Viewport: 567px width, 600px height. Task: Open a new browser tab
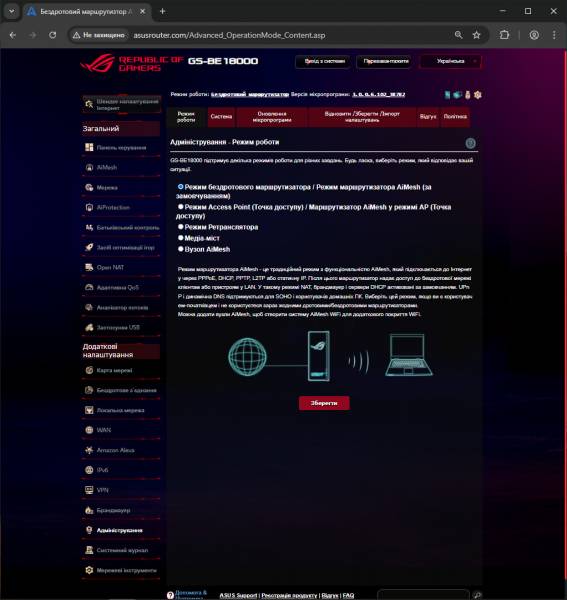click(162, 11)
